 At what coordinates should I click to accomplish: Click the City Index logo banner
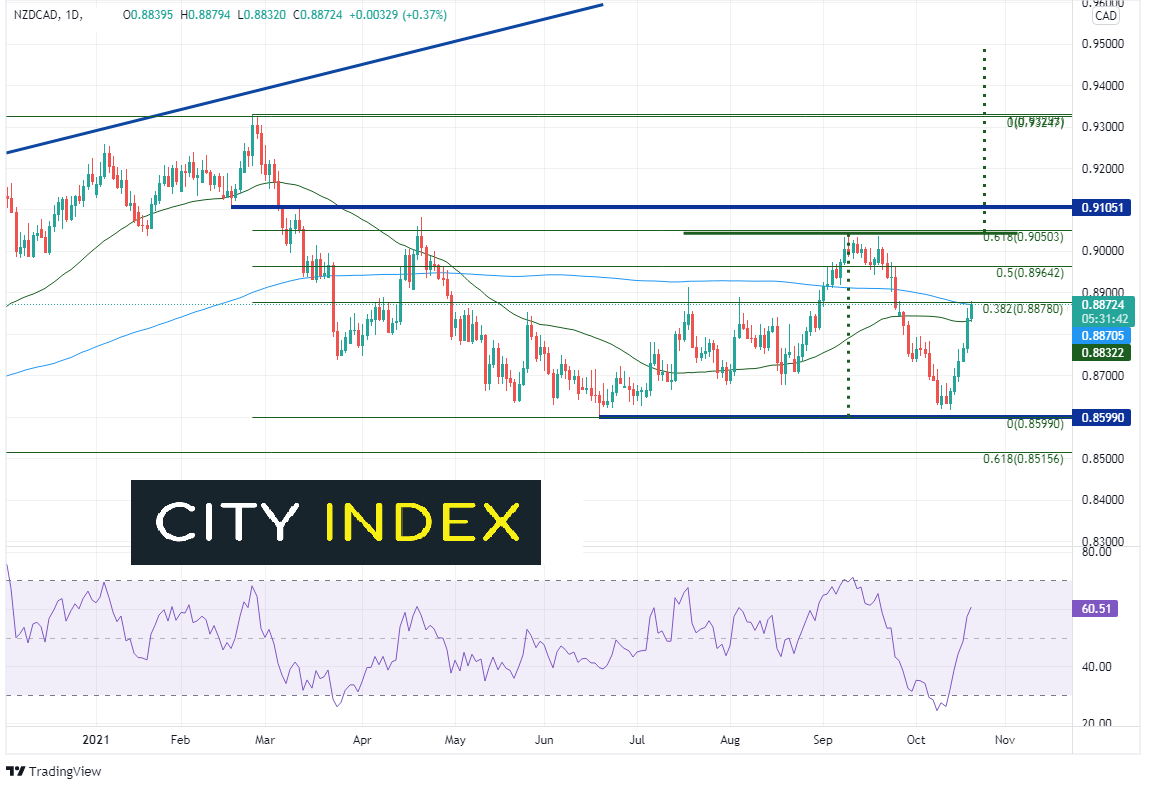pos(336,522)
